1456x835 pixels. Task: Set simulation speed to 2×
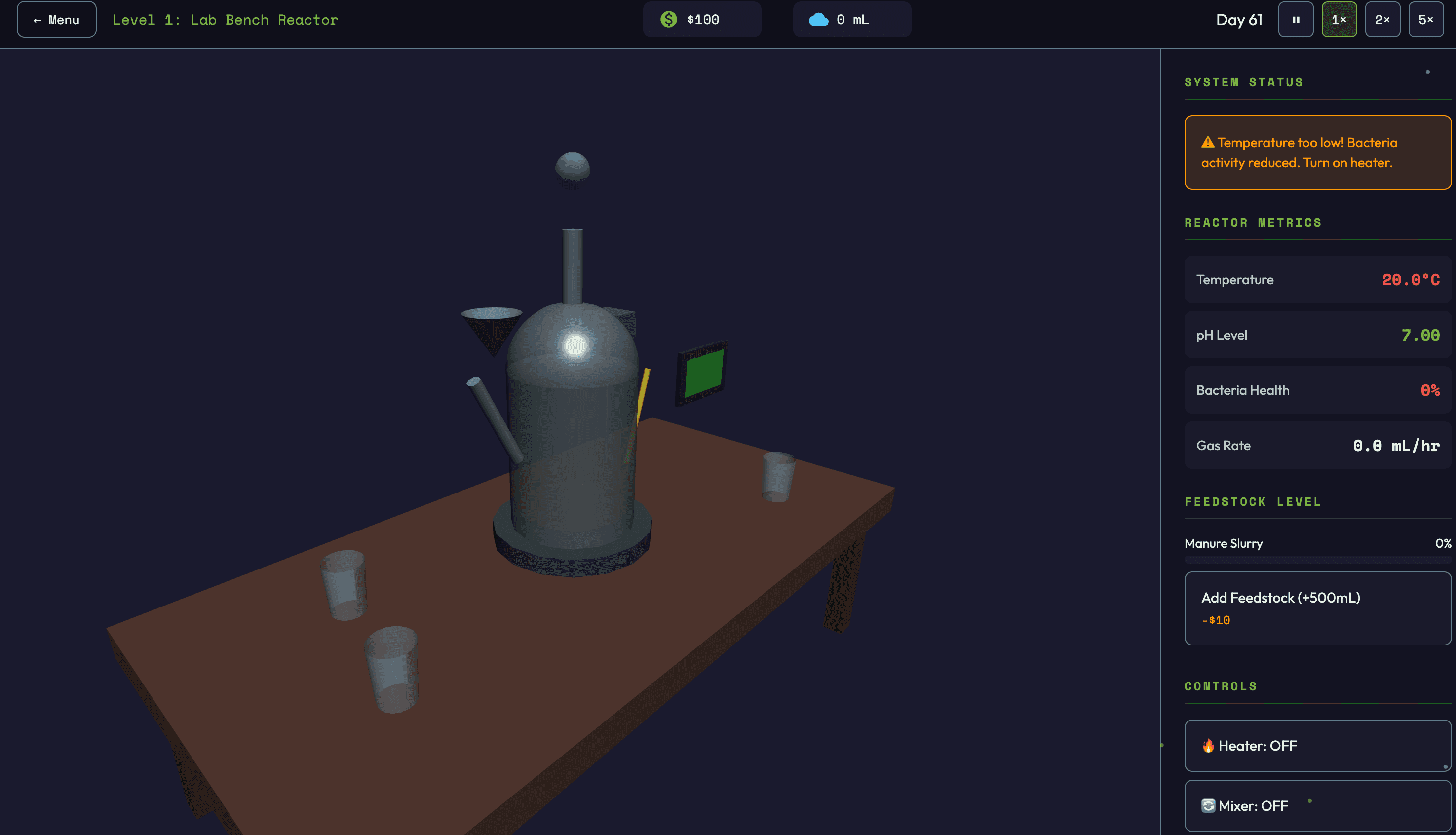pos(1382,20)
